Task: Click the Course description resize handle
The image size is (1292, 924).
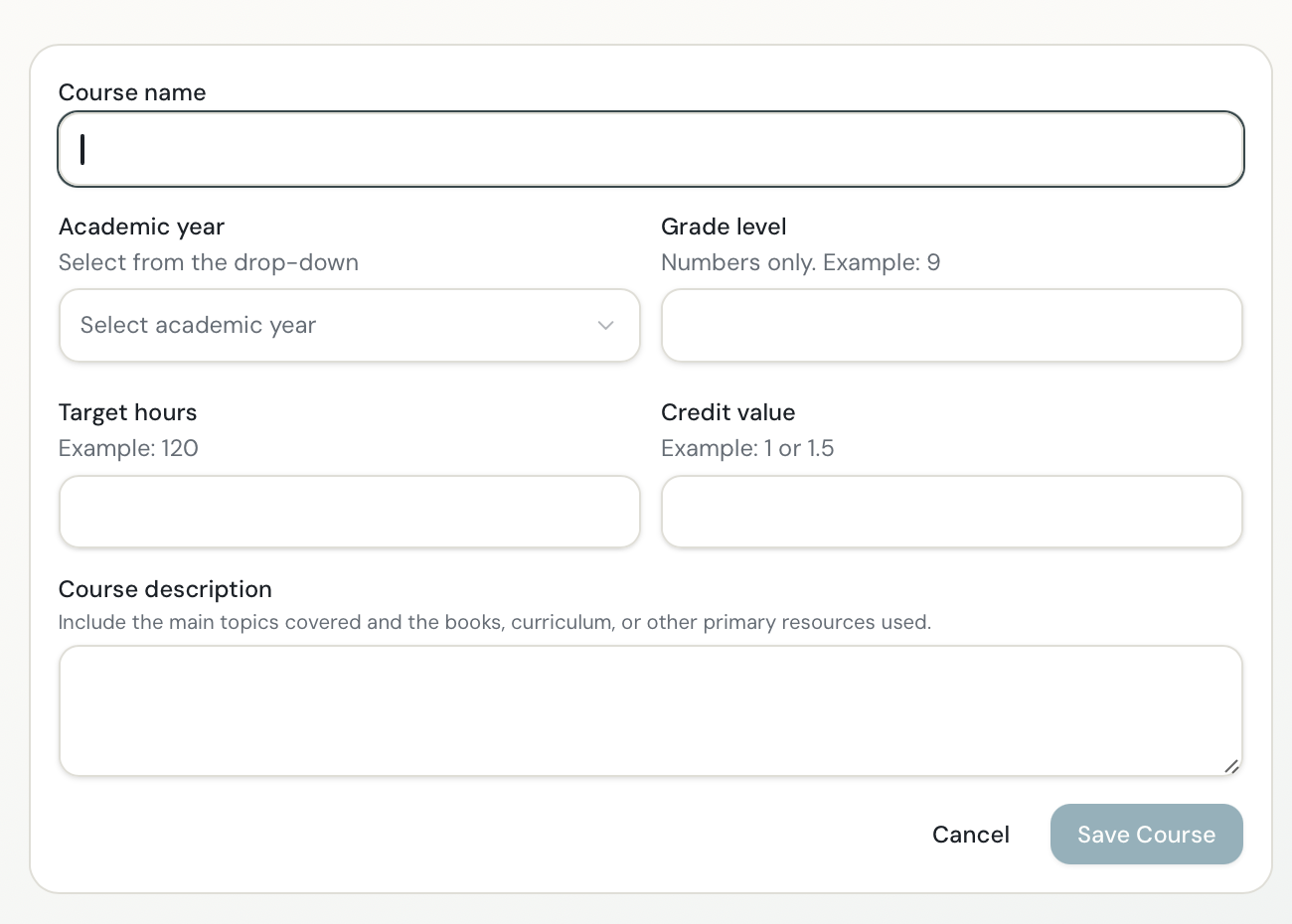Action: pos(1231,765)
